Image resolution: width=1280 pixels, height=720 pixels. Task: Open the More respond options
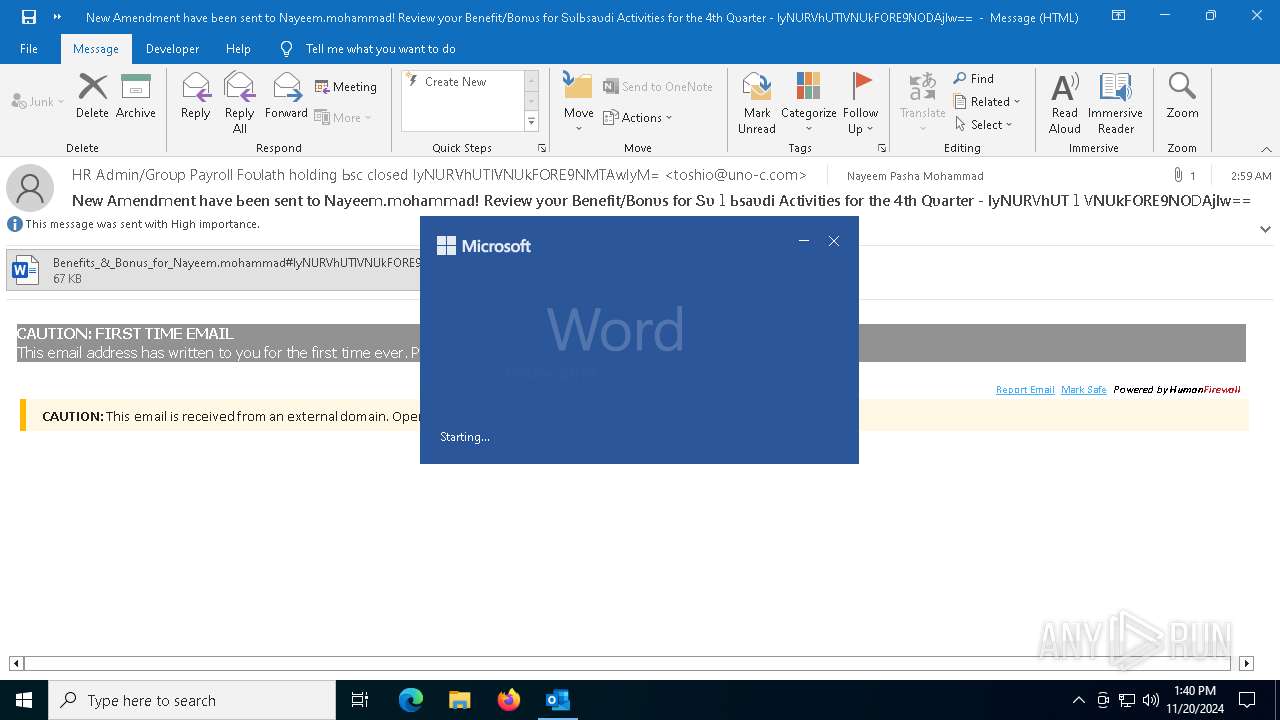point(343,117)
